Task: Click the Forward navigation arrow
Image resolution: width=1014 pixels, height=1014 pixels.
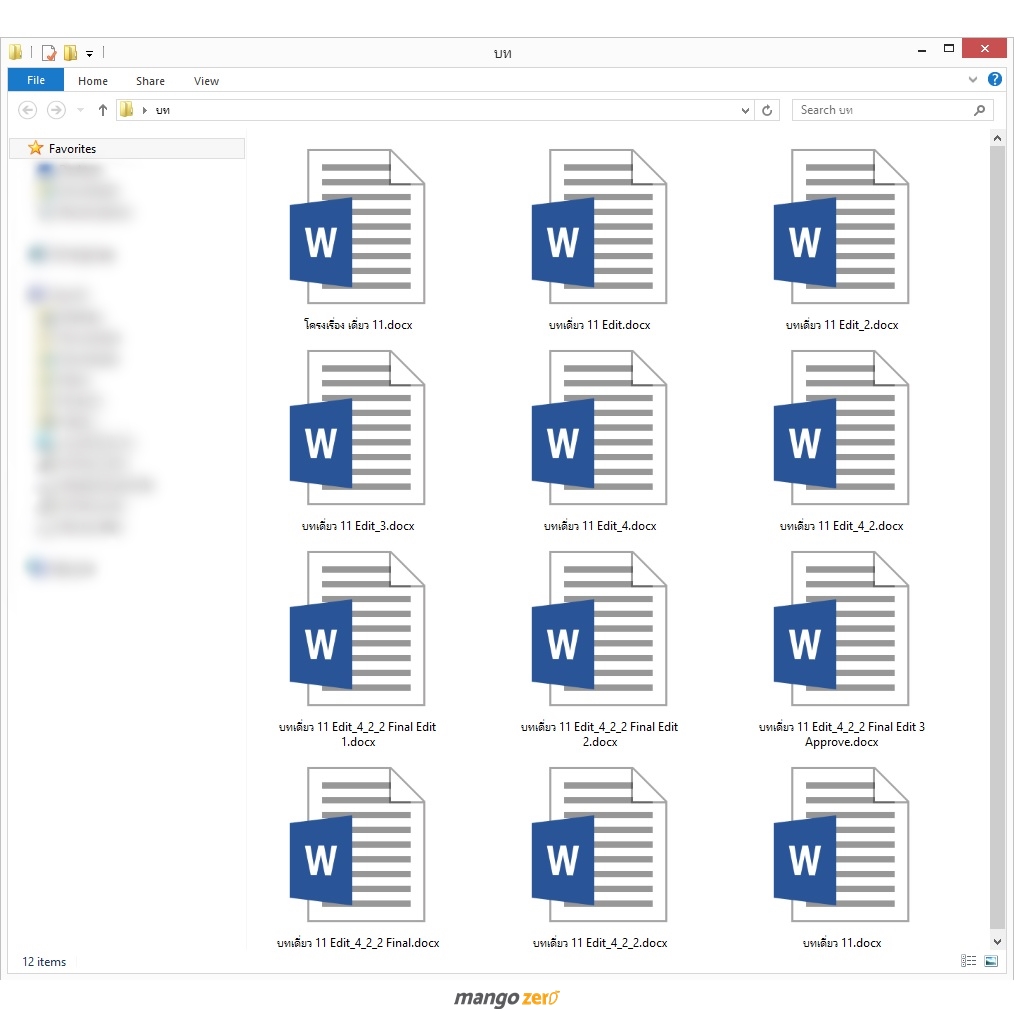Action: point(56,110)
